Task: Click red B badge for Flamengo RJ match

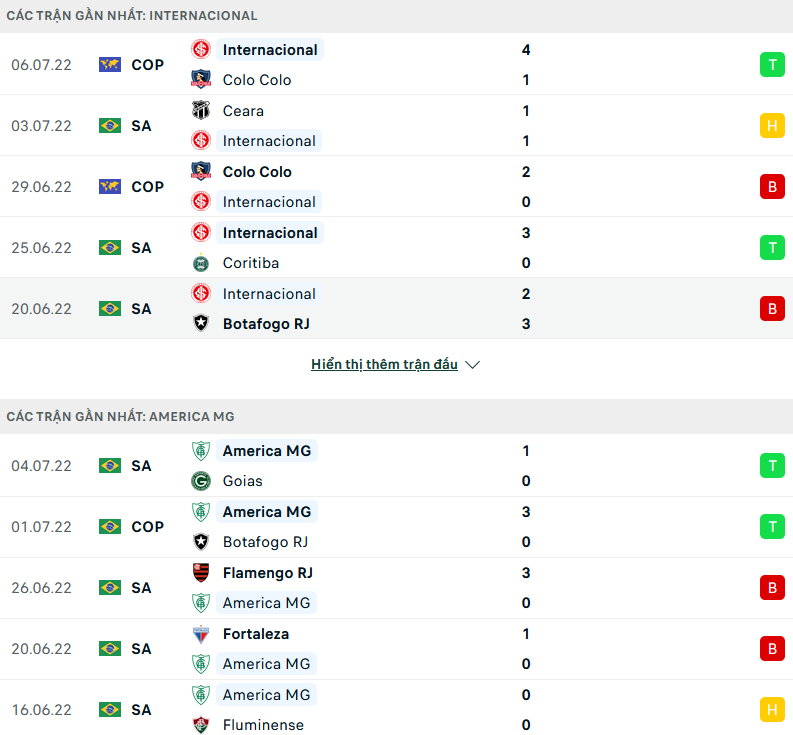Action: click(x=772, y=588)
